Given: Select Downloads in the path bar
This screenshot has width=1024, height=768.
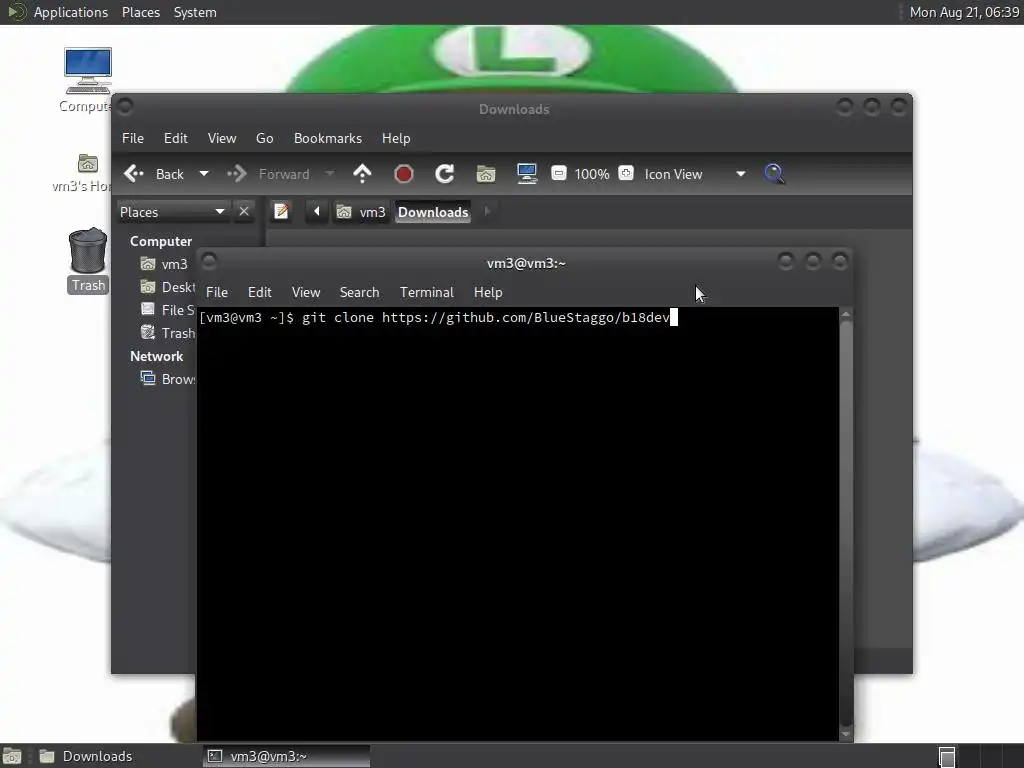Looking at the screenshot, I should click(x=433, y=212).
